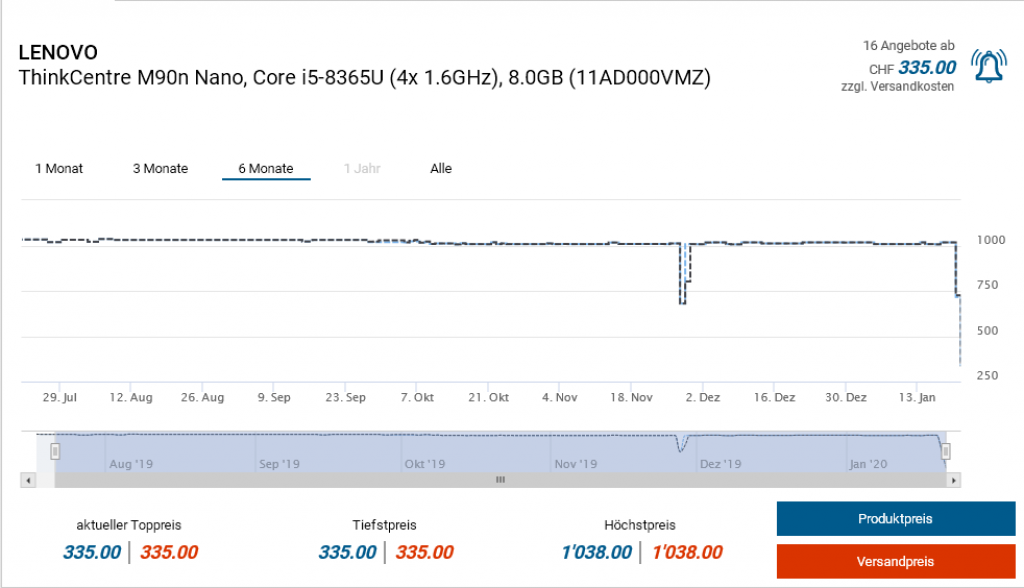Click the ThinkCentre M90n Nano product title
Screen dimensions: 1024x588
[x=365, y=79]
